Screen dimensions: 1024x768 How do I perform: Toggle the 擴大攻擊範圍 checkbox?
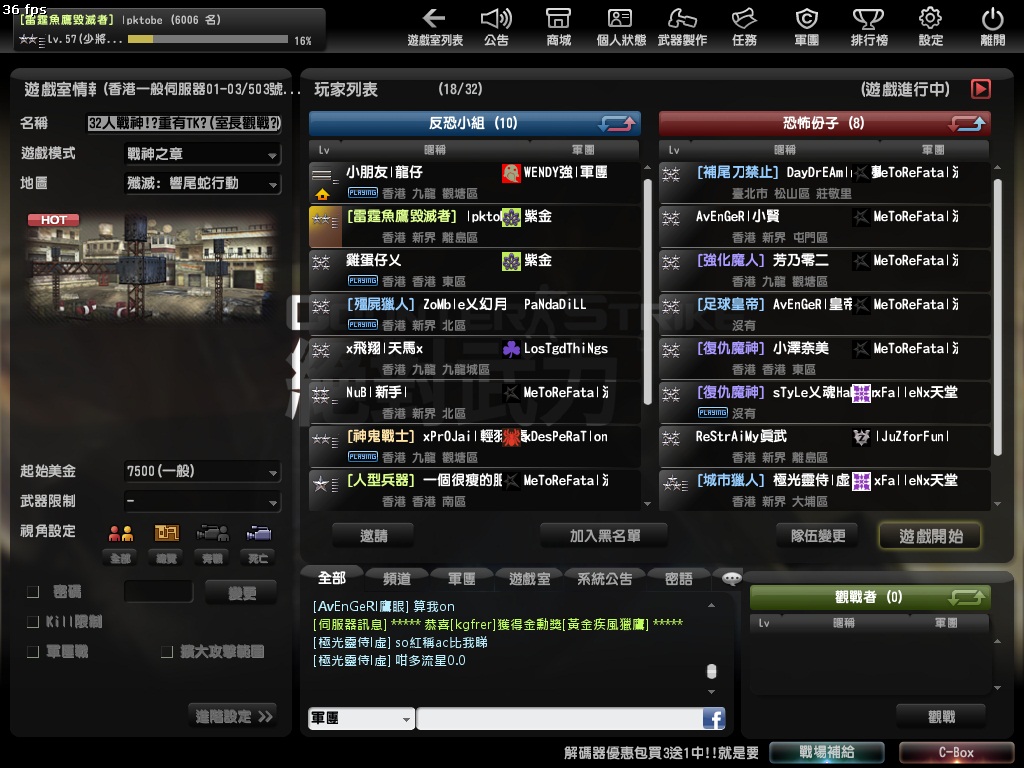[168, 652]
